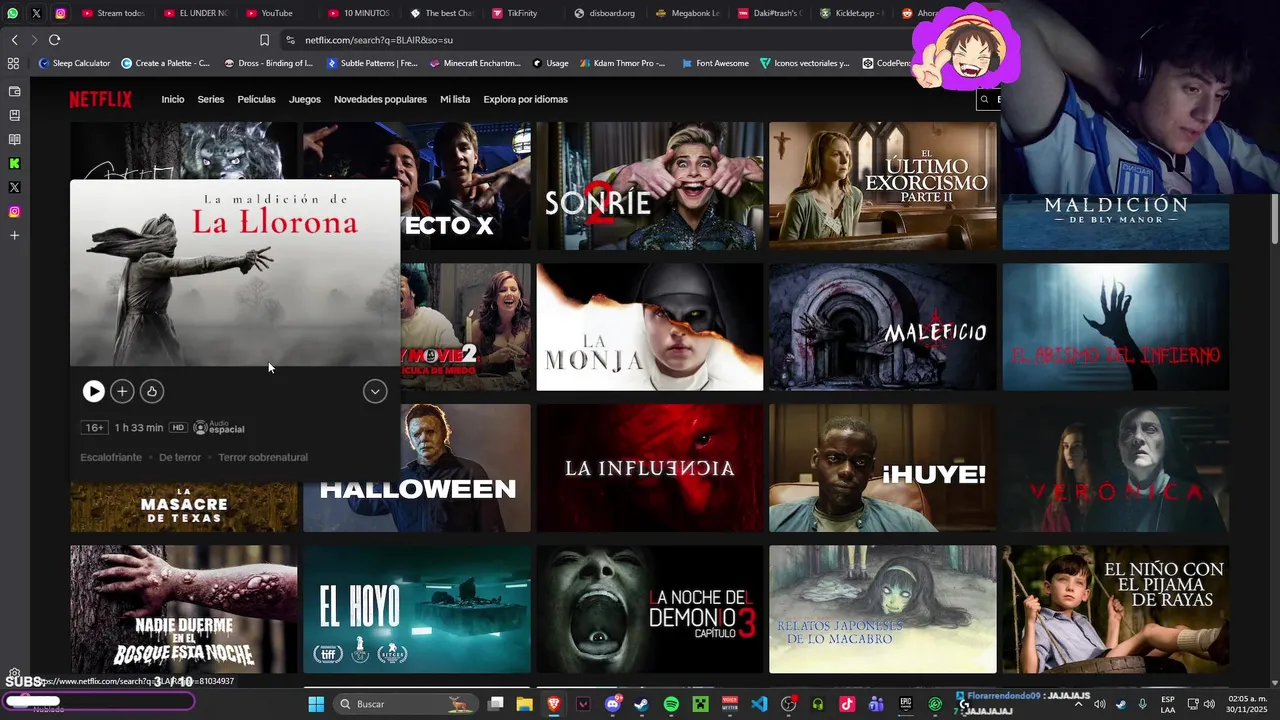Open El Abismo del Infierno thumbnail
Screen dimensions: 1280x720
(1116, 327)
